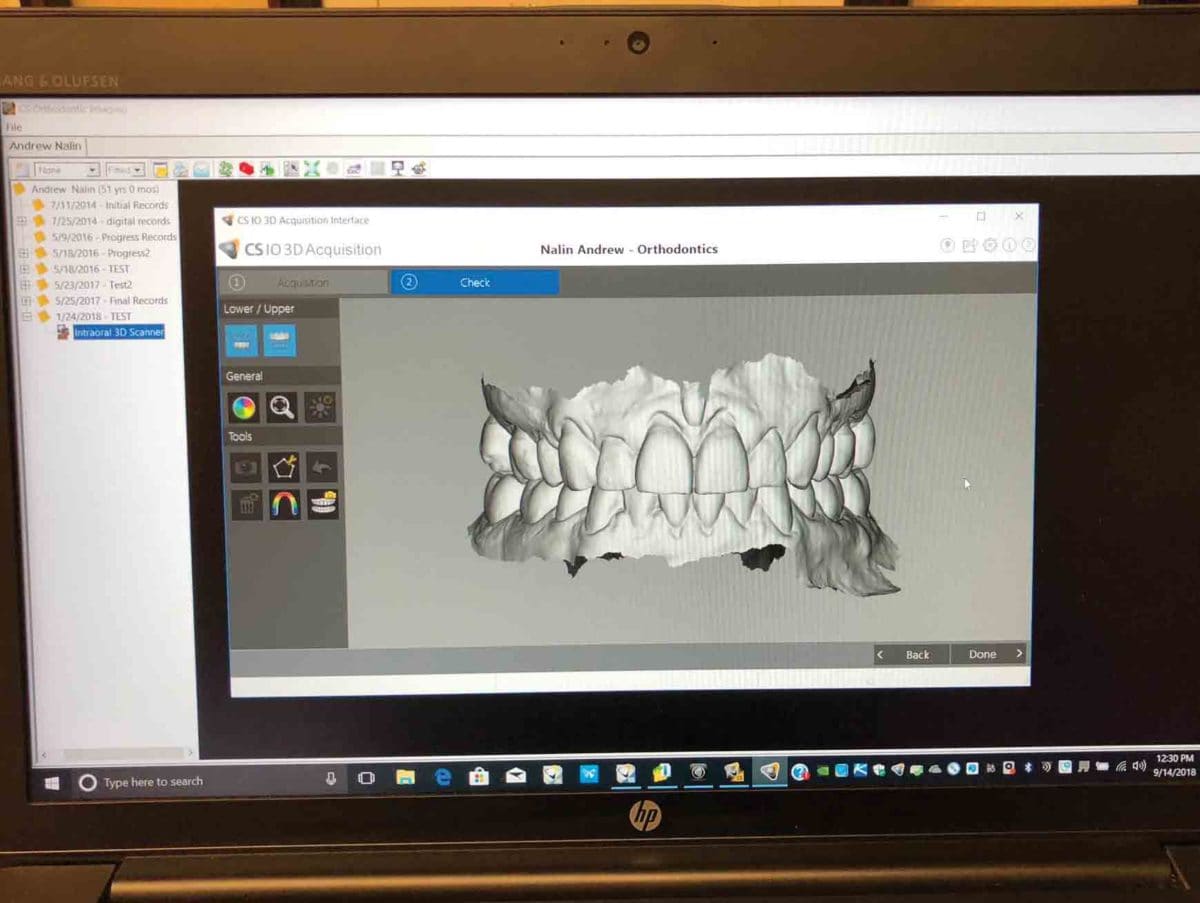Open the rainbow arch occlusion map tool
This screenshot has height=903, width=1200.
[284, 504]
